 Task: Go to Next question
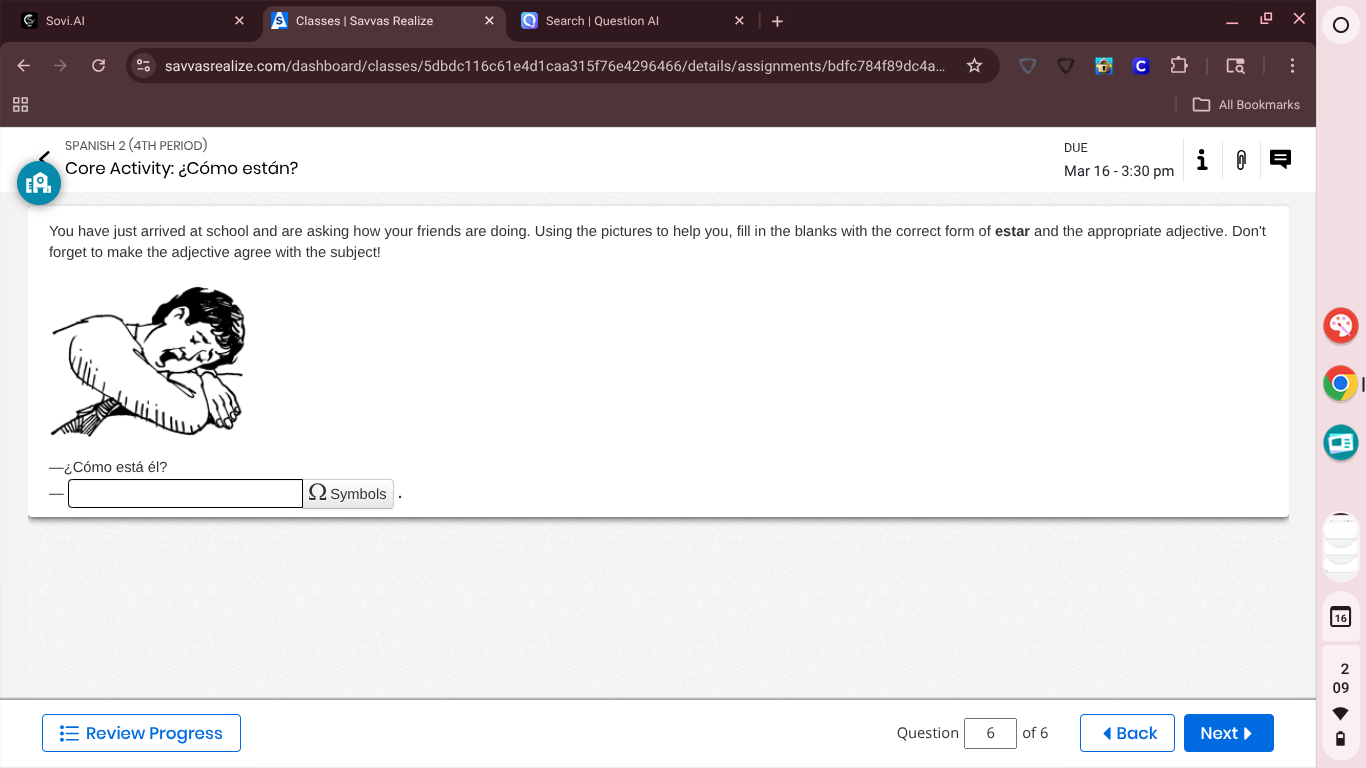pyautogui.click(x=1229, y=733)
